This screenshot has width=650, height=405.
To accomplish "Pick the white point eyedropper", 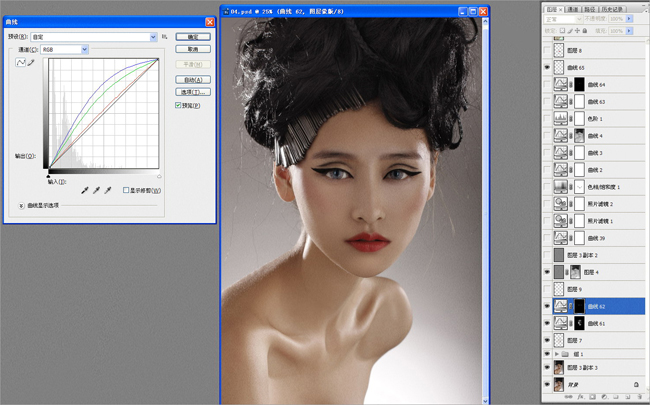I will pyautogui.click(x=108, y=190).
